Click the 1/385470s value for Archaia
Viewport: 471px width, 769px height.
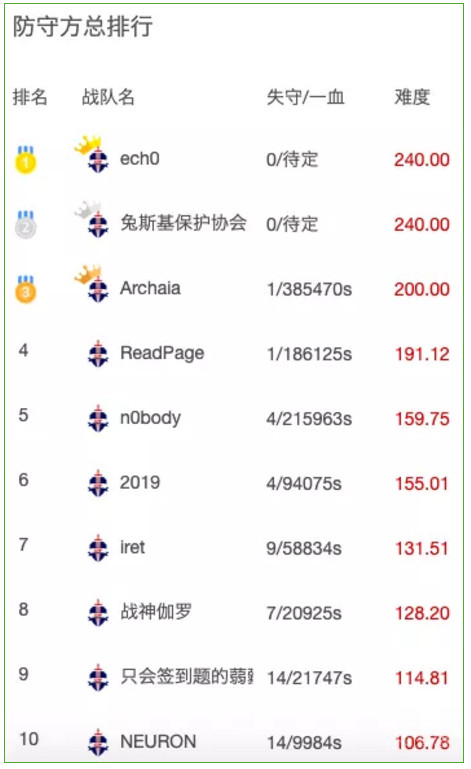[x=309, y=289]
